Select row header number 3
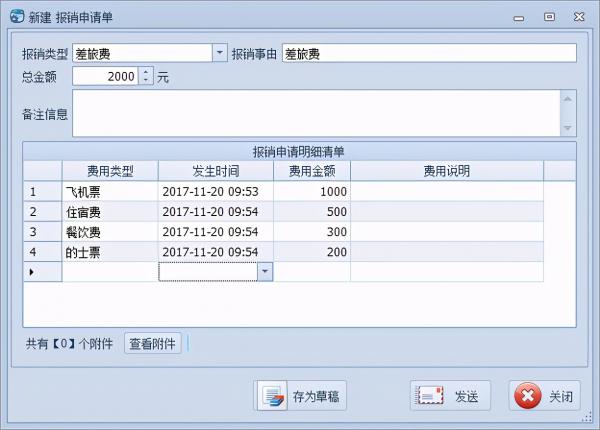Viewport: 600px width, 430px height. 42,231
